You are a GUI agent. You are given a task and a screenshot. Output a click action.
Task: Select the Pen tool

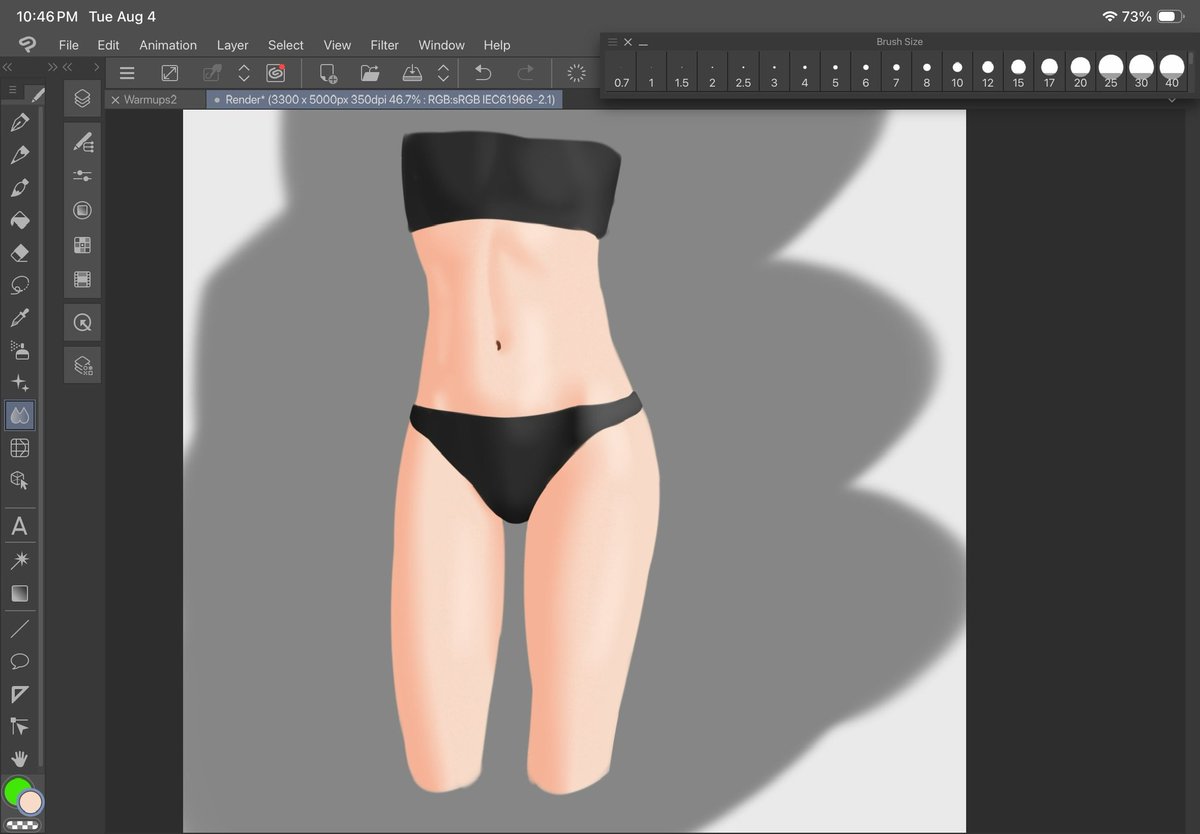pos(19,123)
